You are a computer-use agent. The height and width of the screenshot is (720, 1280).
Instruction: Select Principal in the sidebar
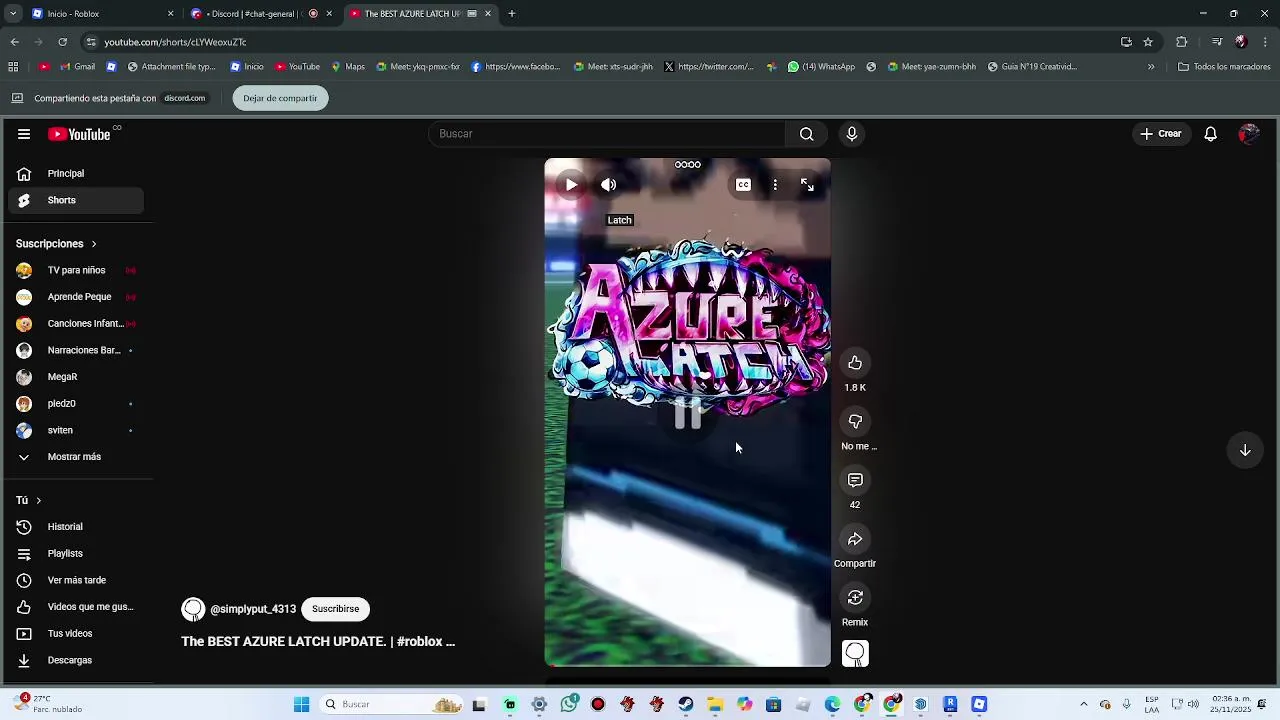pos(76,174)
